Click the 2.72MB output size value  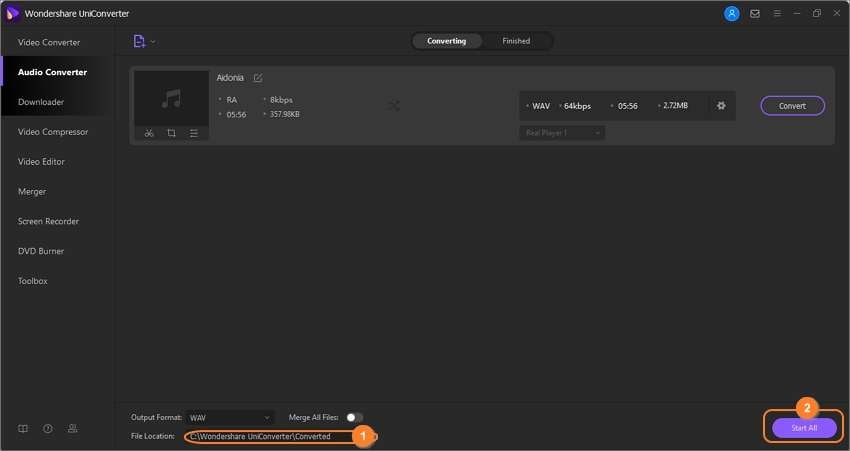tap(675, 106)
